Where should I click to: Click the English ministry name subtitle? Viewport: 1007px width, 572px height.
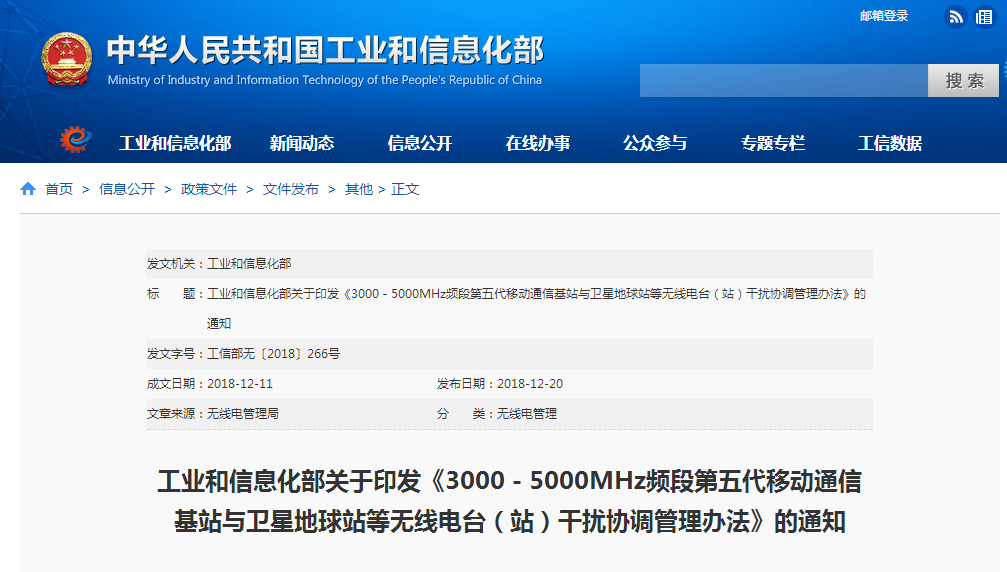pos(324,80)
